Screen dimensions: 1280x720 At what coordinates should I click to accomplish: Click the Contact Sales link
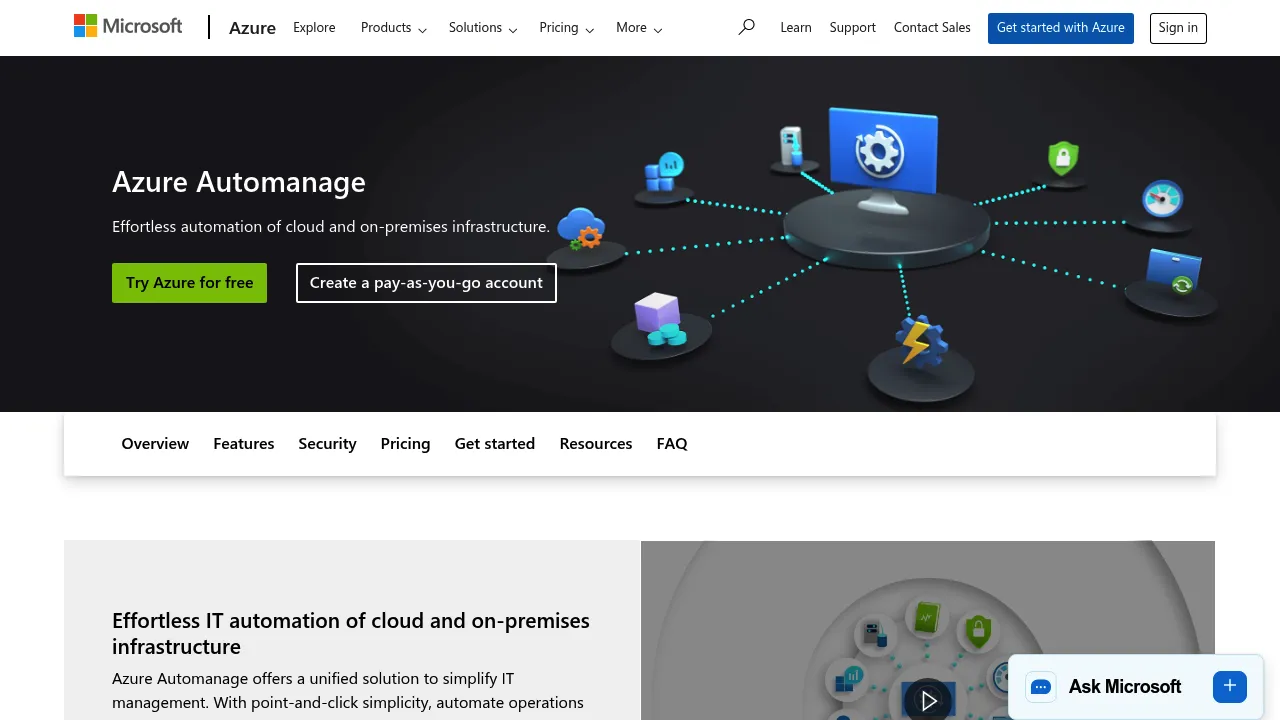click(932, 28)
